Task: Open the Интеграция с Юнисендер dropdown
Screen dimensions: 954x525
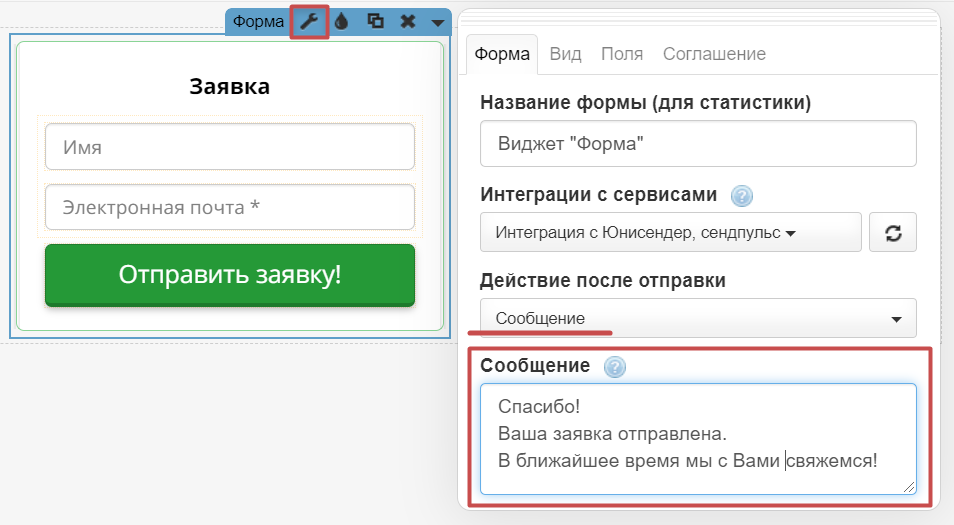Action: (670, 233)
